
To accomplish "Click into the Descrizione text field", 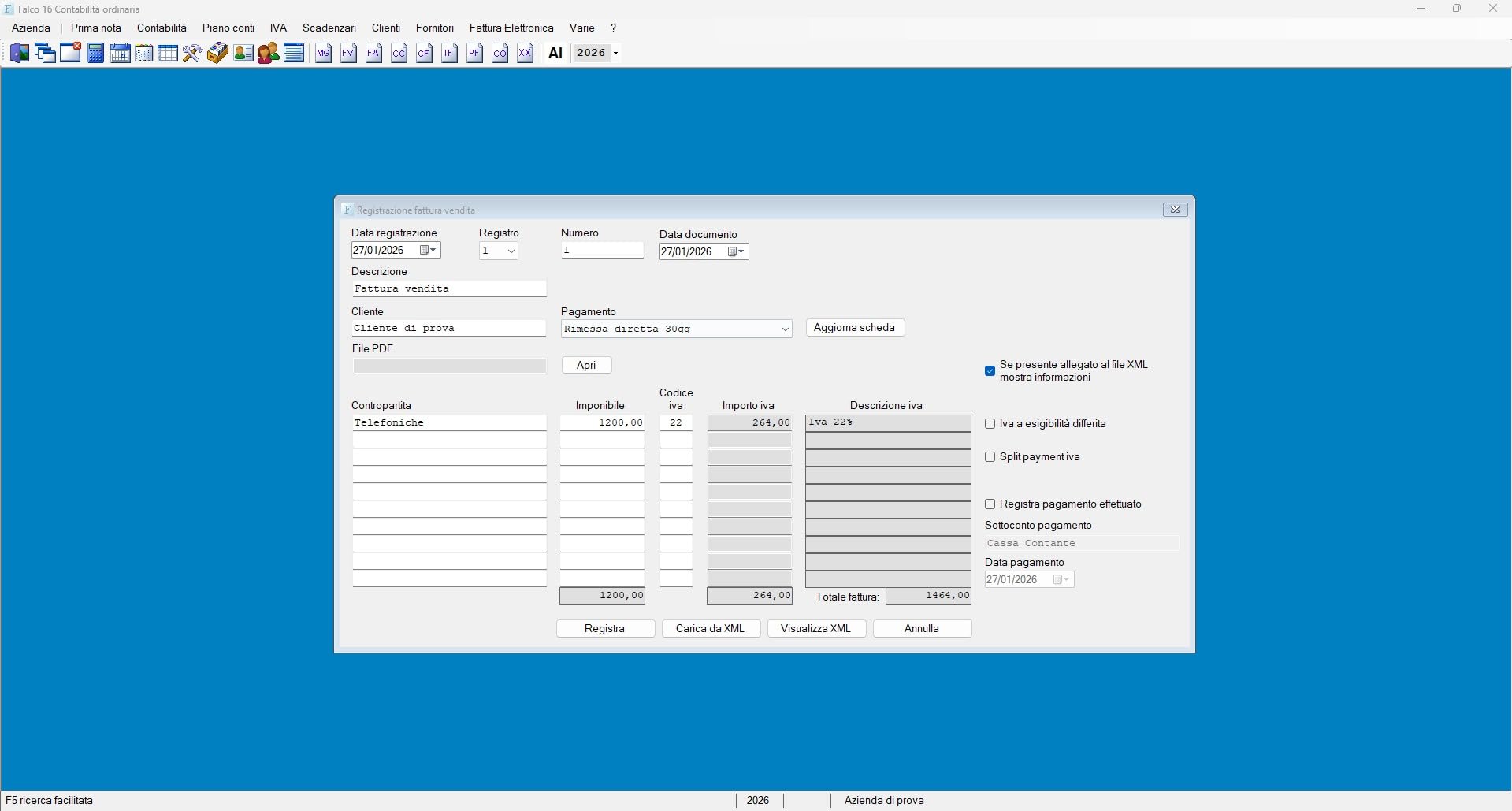I will 449,289.
